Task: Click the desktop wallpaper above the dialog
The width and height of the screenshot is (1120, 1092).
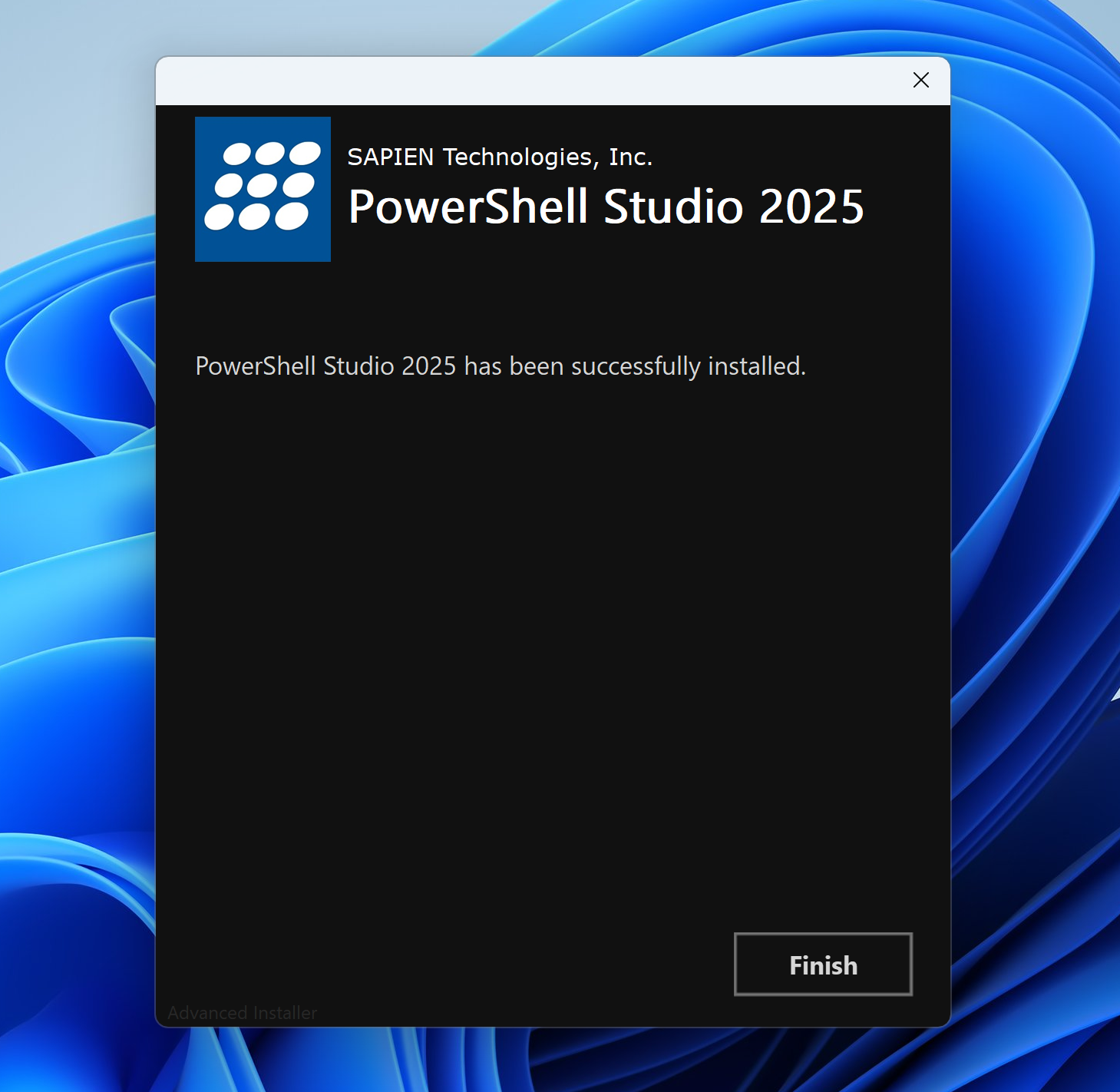Action: [553, 27]
